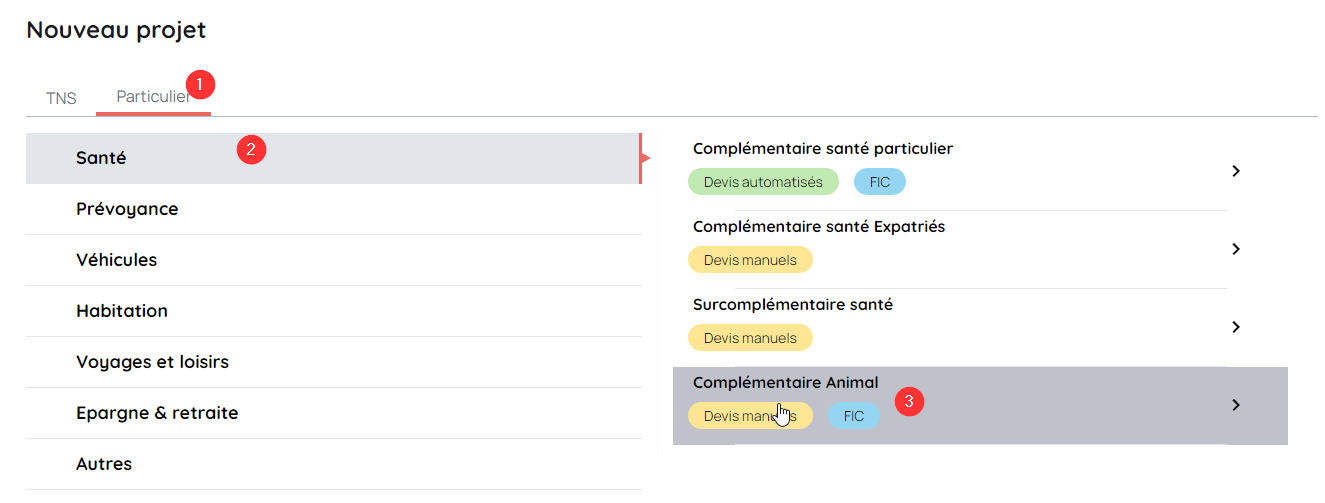Open the Habitation category
The height and width of the screenshot is (503, 1325).
[x=122, y=311]
